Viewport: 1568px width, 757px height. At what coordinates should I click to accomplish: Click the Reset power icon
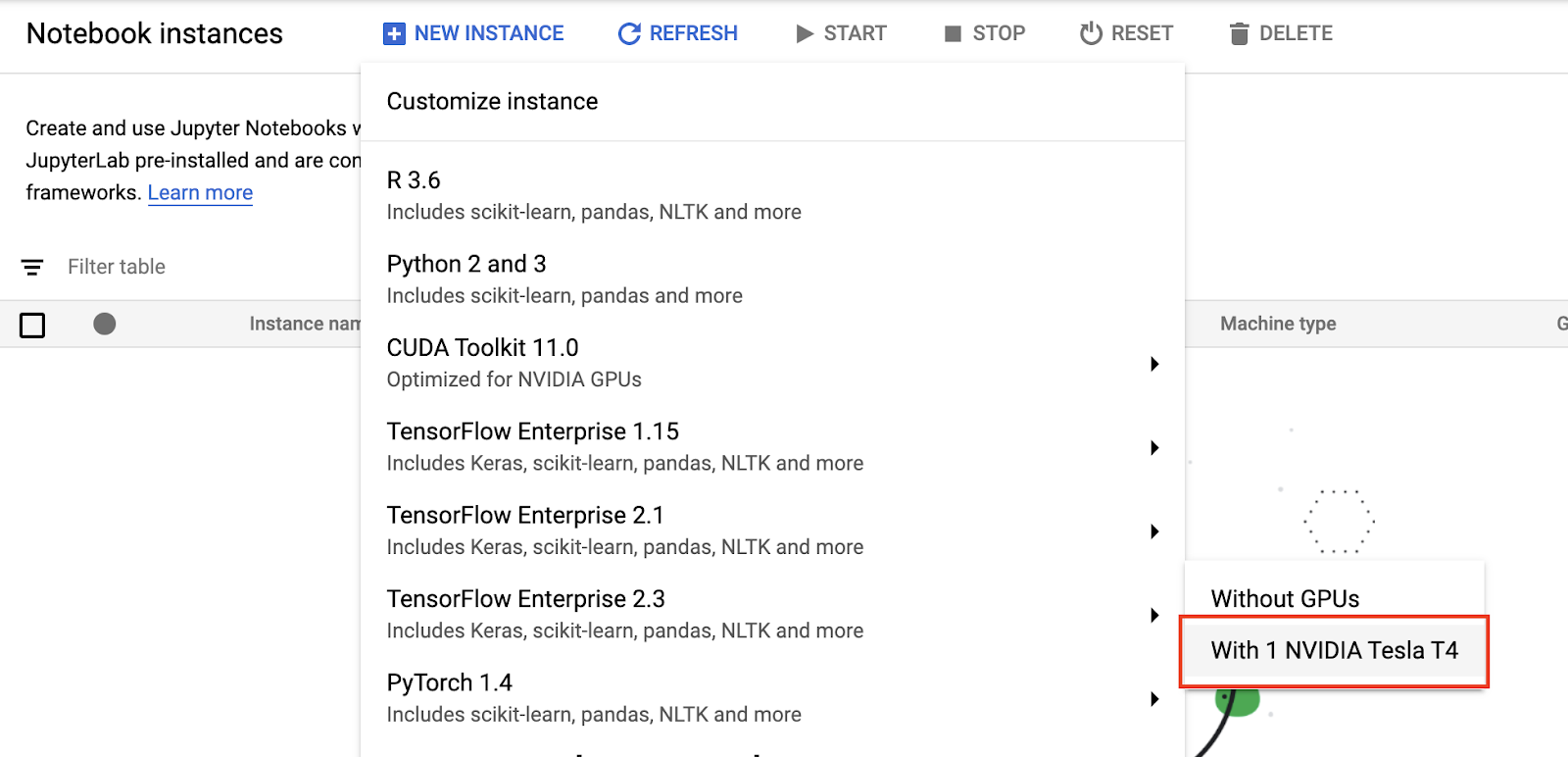[1091, 33]
